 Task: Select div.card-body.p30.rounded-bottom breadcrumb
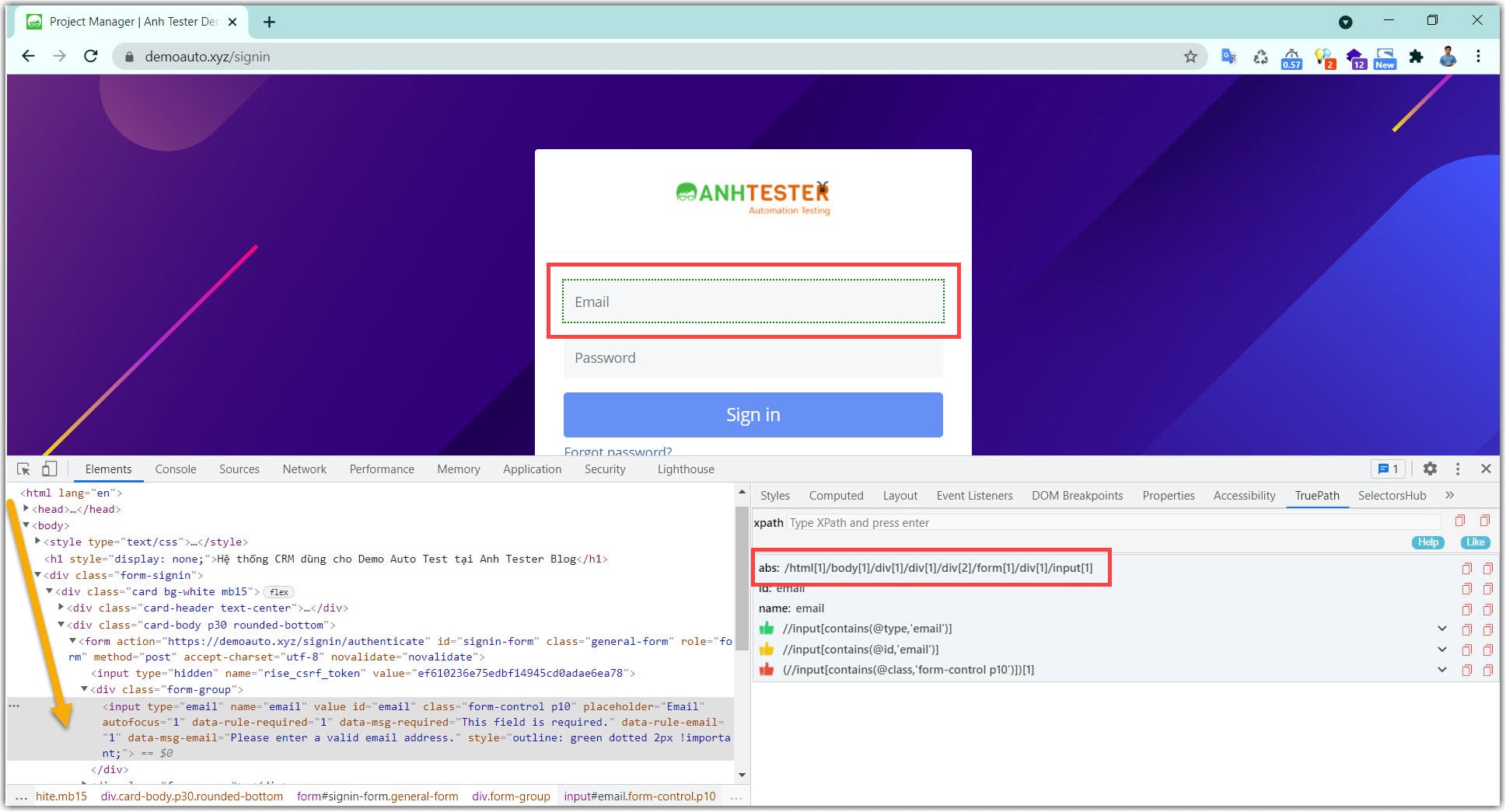coord(192,796)
